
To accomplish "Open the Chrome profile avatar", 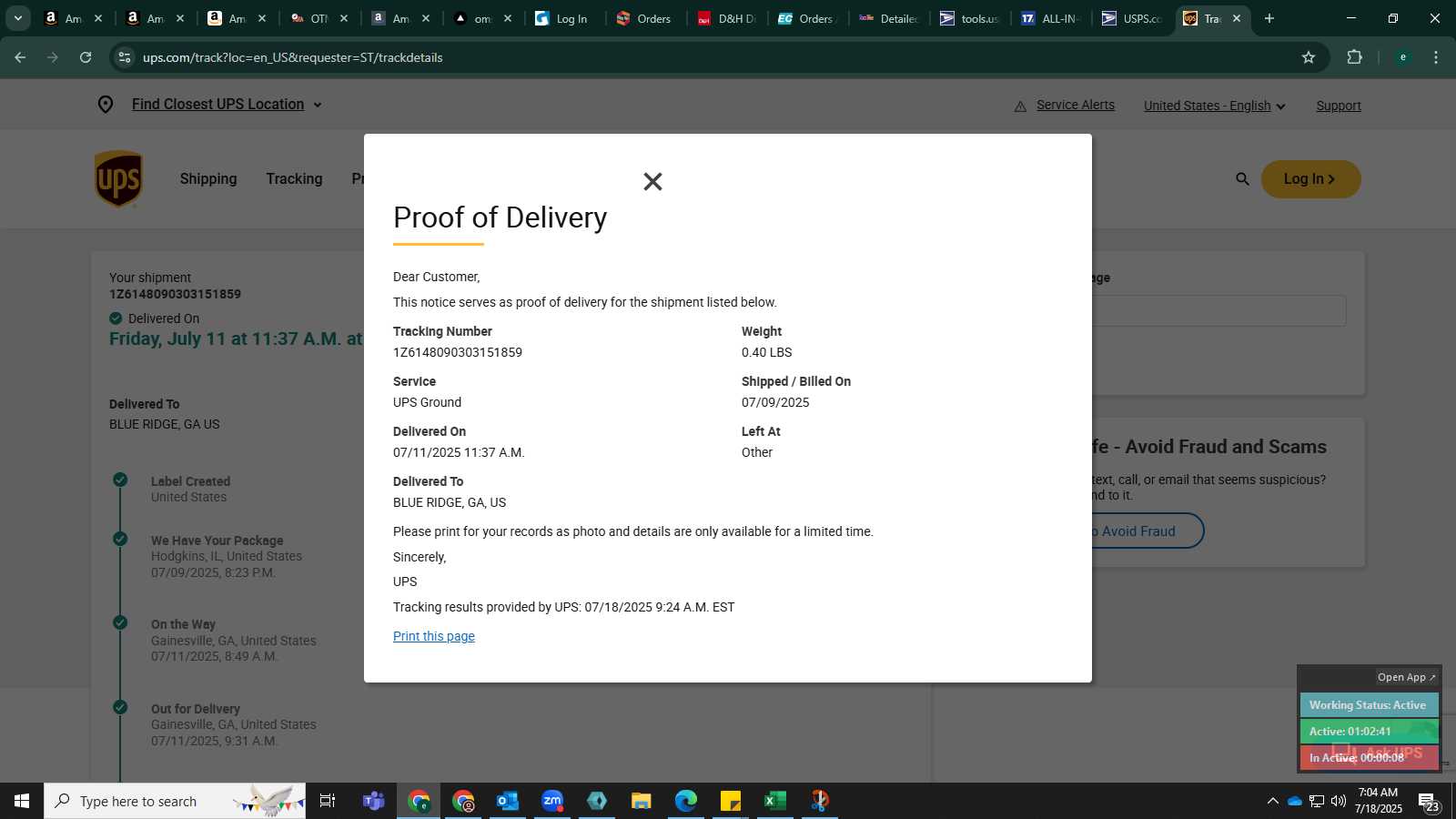I will pyautogui.click(x=1402, y=57).
